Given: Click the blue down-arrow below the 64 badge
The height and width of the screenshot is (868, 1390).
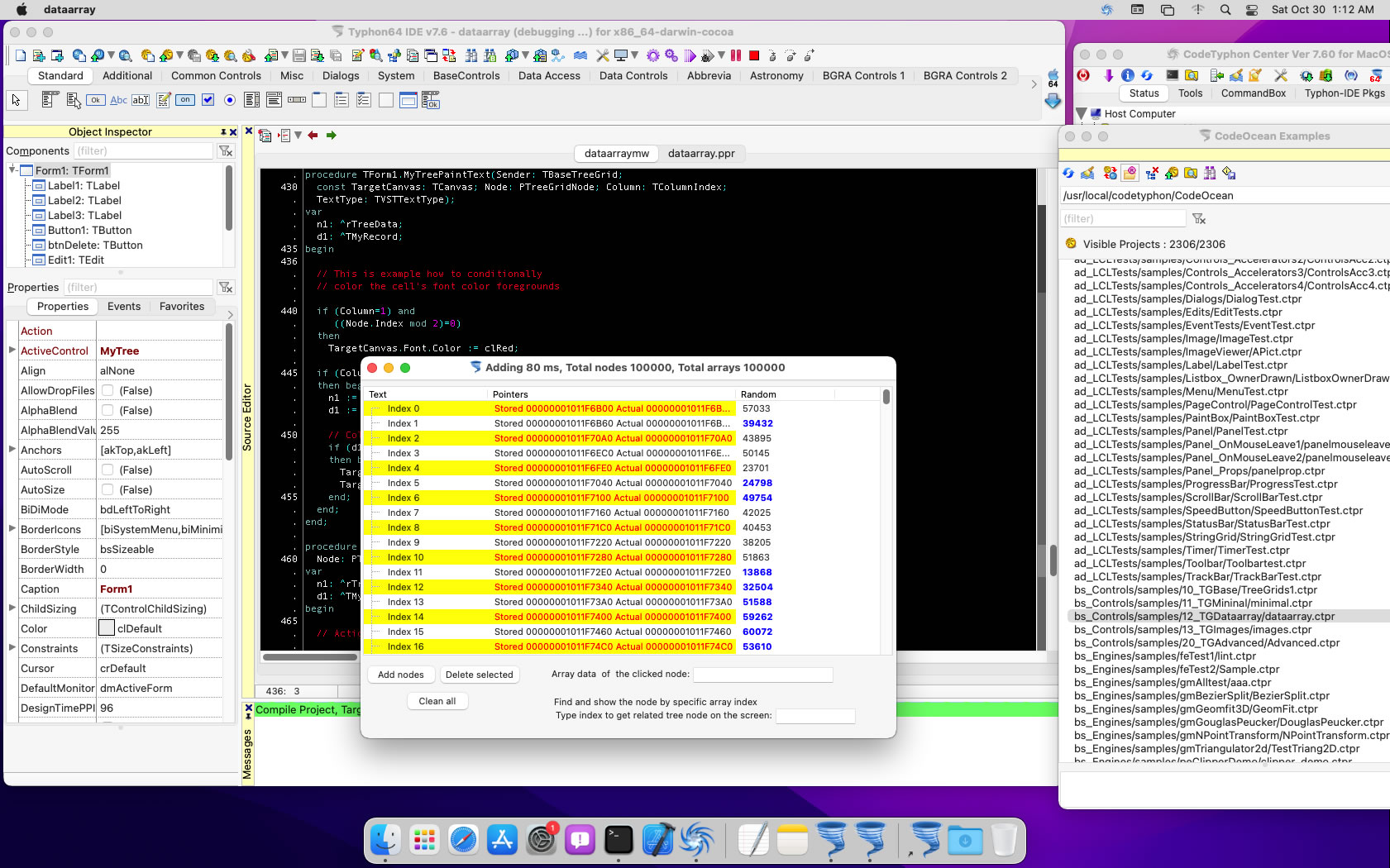Looking at the screenshot, I should coord(1053,101).
